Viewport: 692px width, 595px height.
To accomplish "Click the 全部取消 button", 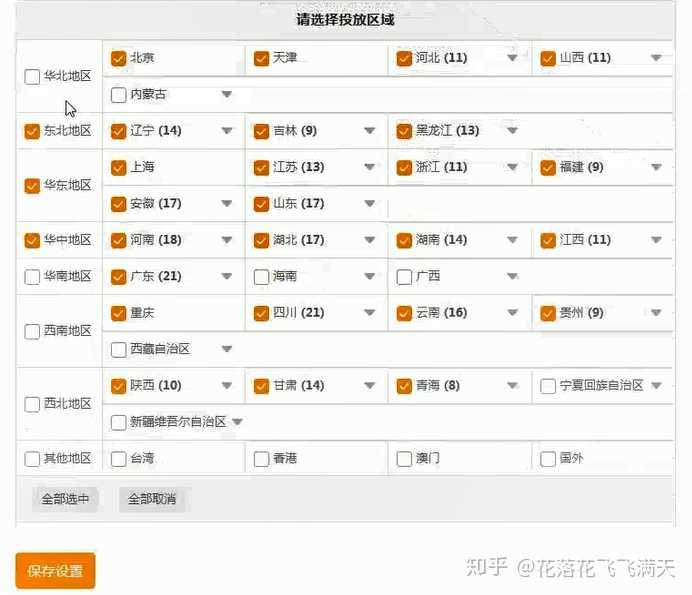I will pyautogui.click(x=152, y=499).
